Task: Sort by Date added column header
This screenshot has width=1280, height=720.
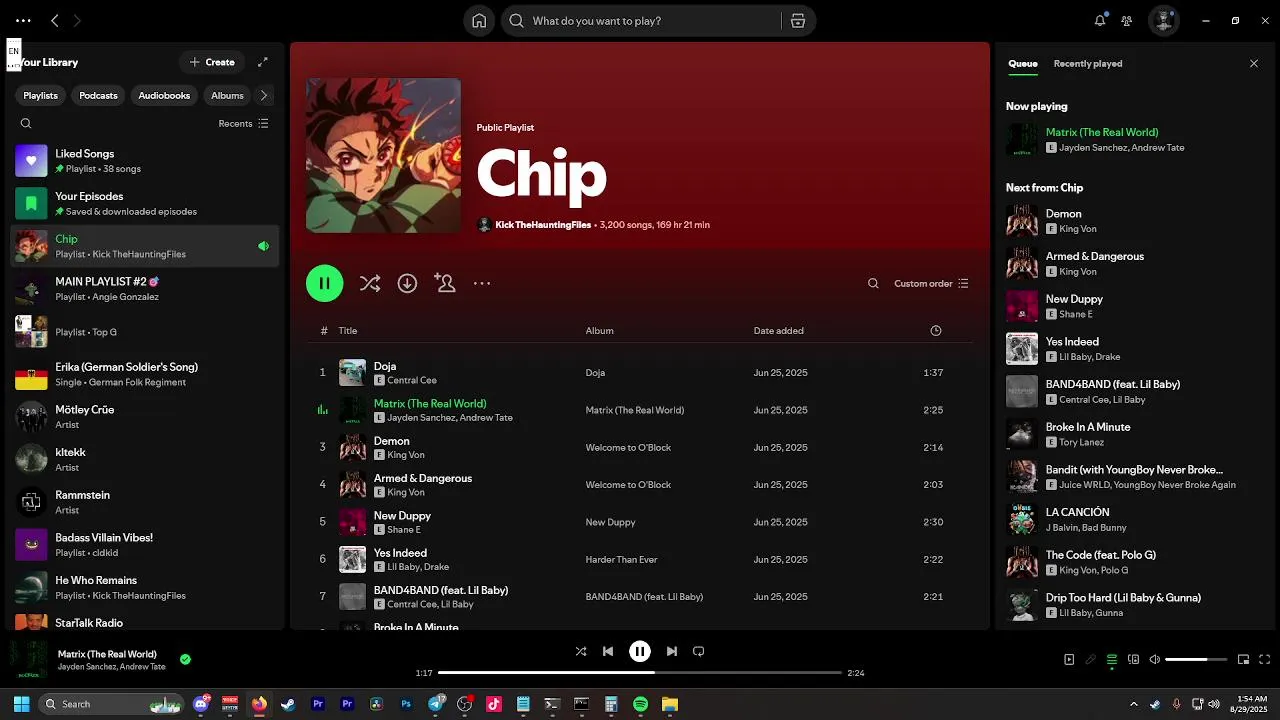Action: coord(778,331)
